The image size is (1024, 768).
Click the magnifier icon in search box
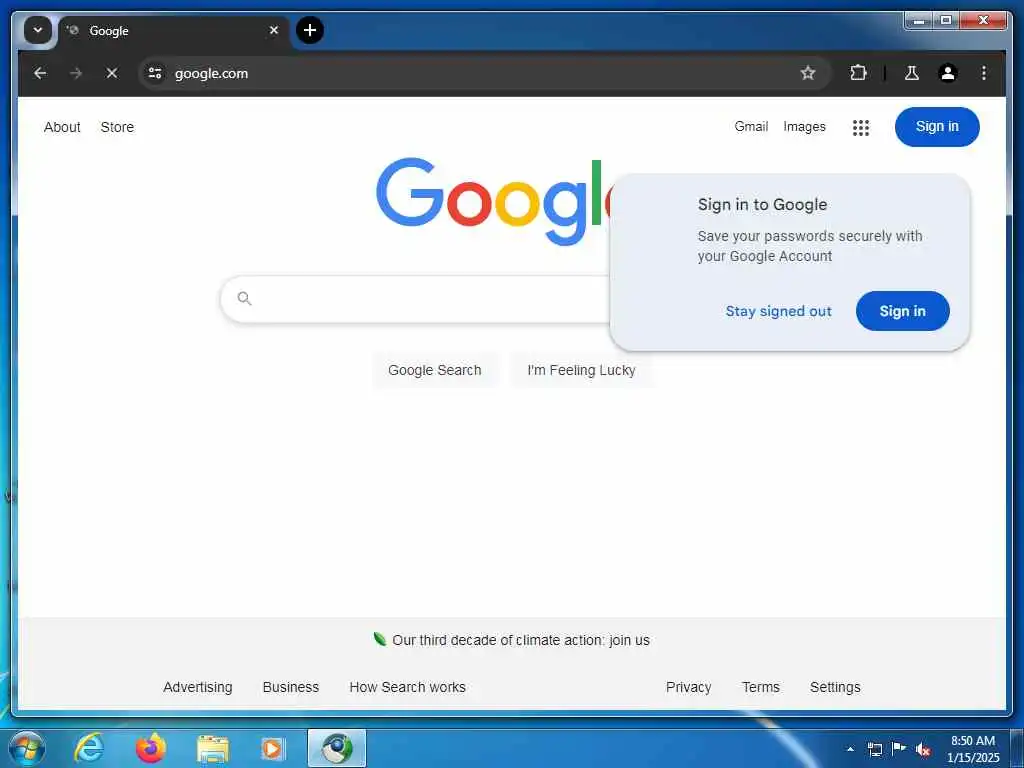tap(244, 298)
